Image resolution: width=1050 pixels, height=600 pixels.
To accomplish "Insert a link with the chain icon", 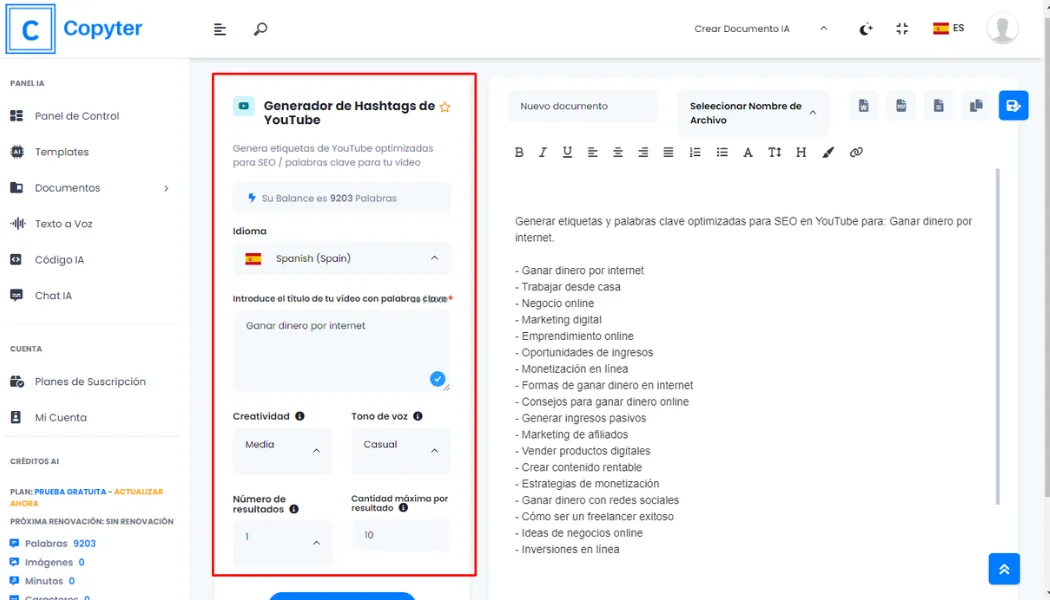I will (x=856, y=153).
